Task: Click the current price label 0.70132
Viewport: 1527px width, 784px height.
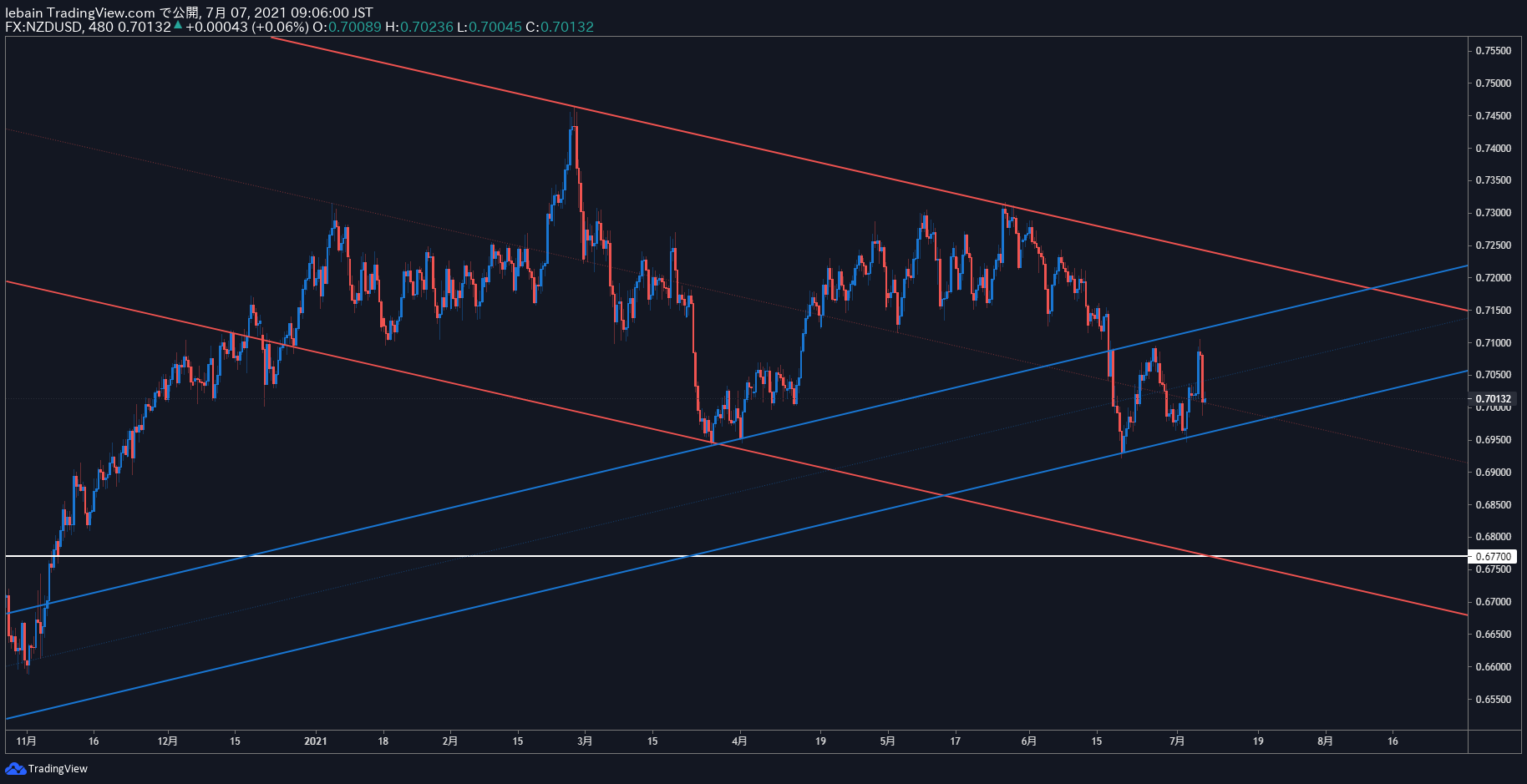Action: click(x=1494, y=399)
